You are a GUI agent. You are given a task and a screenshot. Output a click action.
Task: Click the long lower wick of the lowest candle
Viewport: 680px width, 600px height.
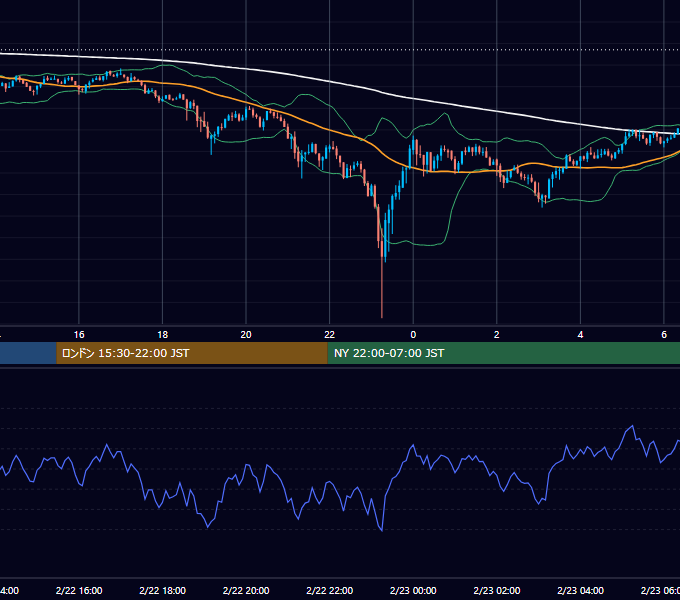pyautogui.click(x=382, y=288)
